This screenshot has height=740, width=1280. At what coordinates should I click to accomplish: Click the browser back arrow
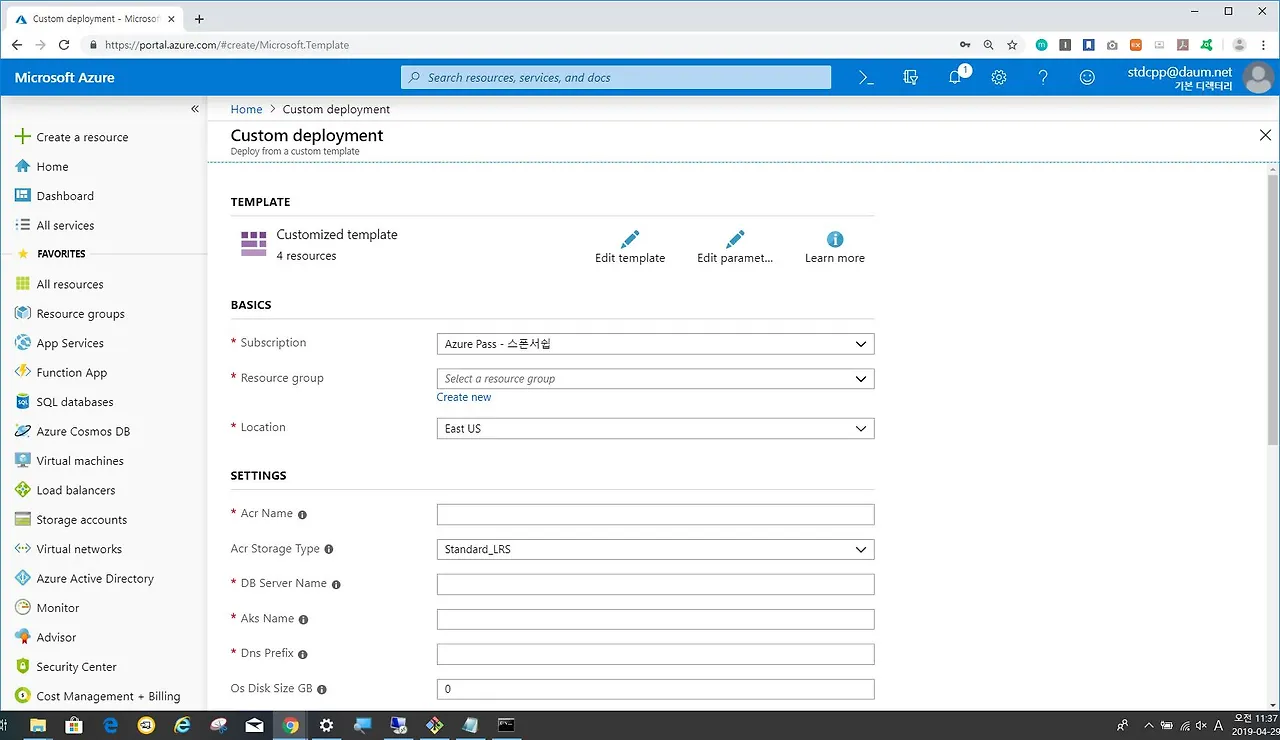(x=17, y=45)
